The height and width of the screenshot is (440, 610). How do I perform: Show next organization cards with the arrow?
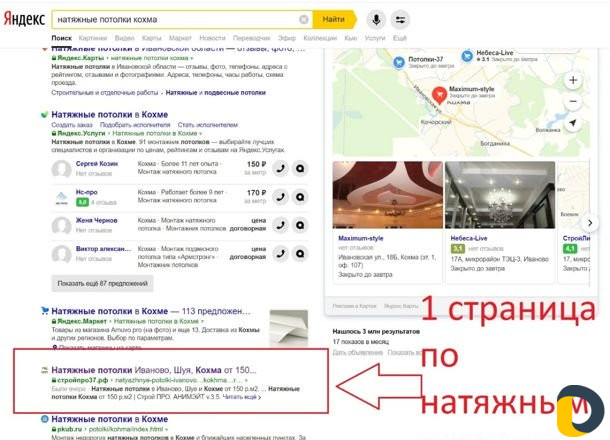pyautogui.click(x=590, y=223)
